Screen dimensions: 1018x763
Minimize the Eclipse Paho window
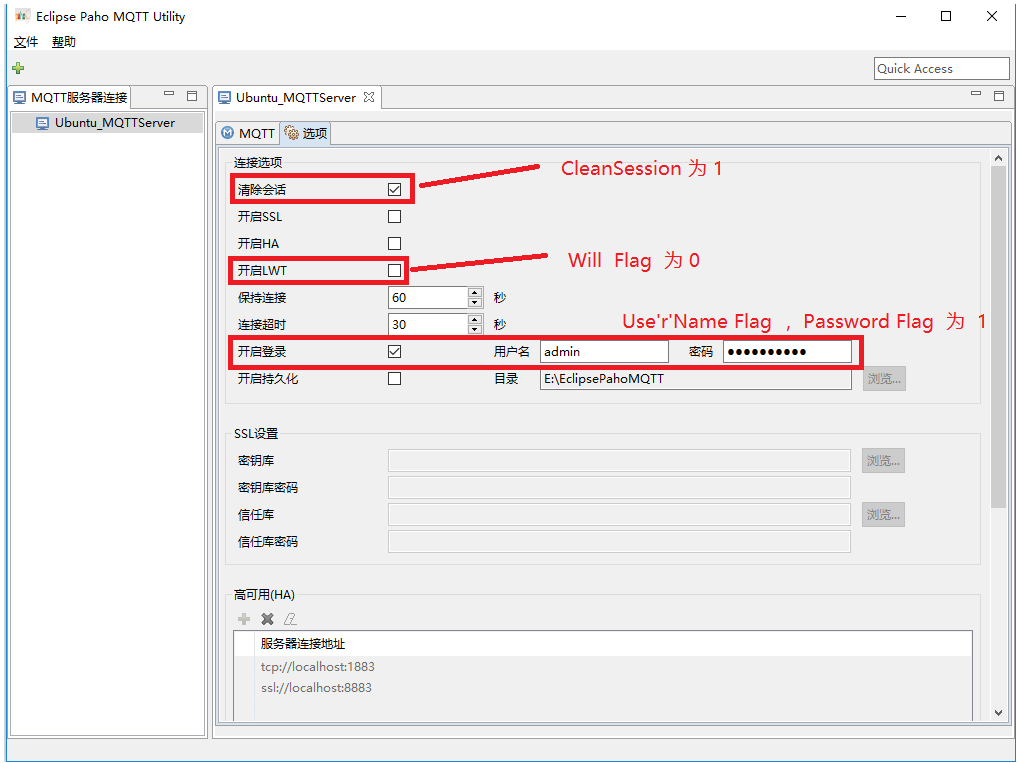click(901, 16)
